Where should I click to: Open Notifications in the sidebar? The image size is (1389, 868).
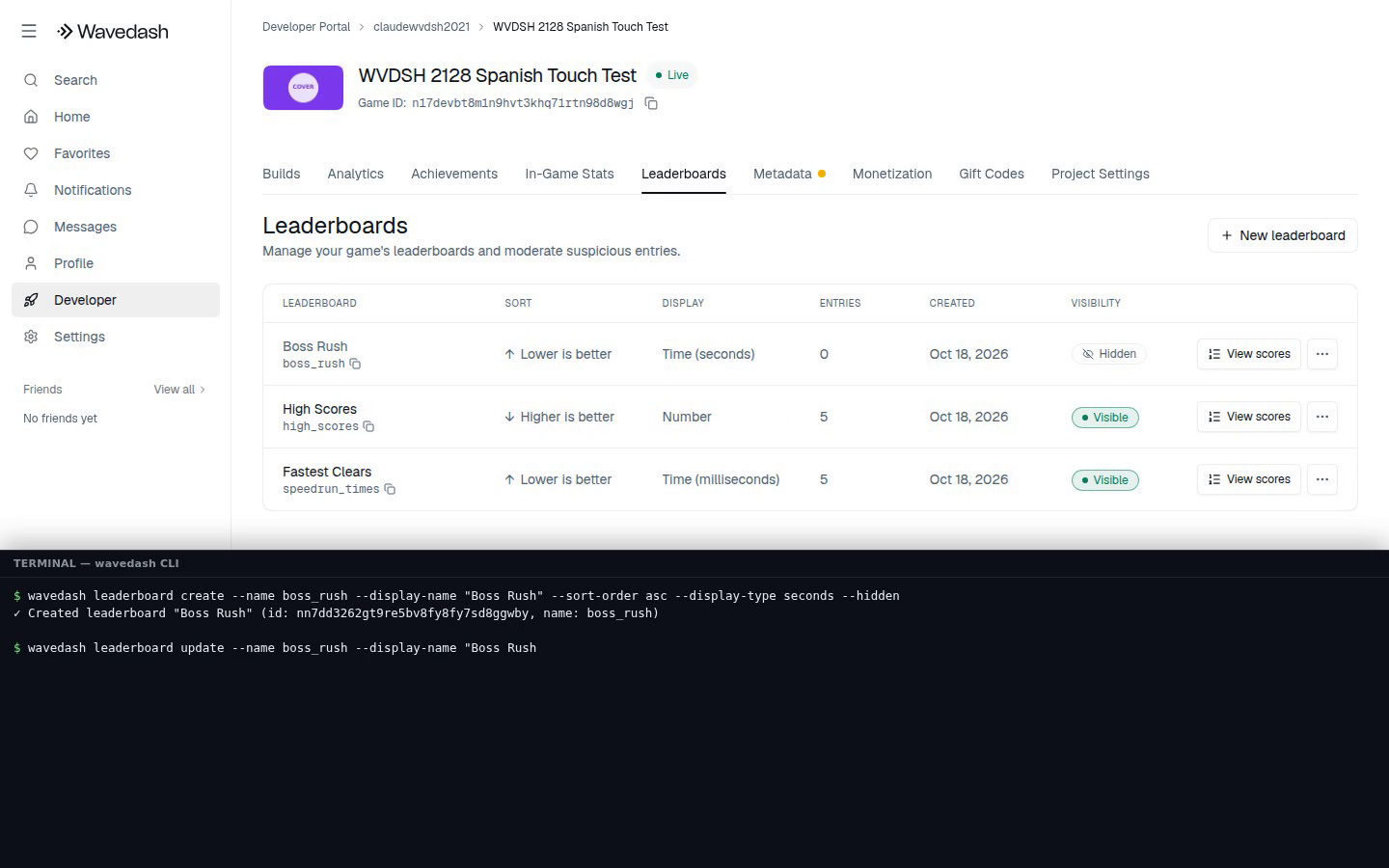coord(116,190)
